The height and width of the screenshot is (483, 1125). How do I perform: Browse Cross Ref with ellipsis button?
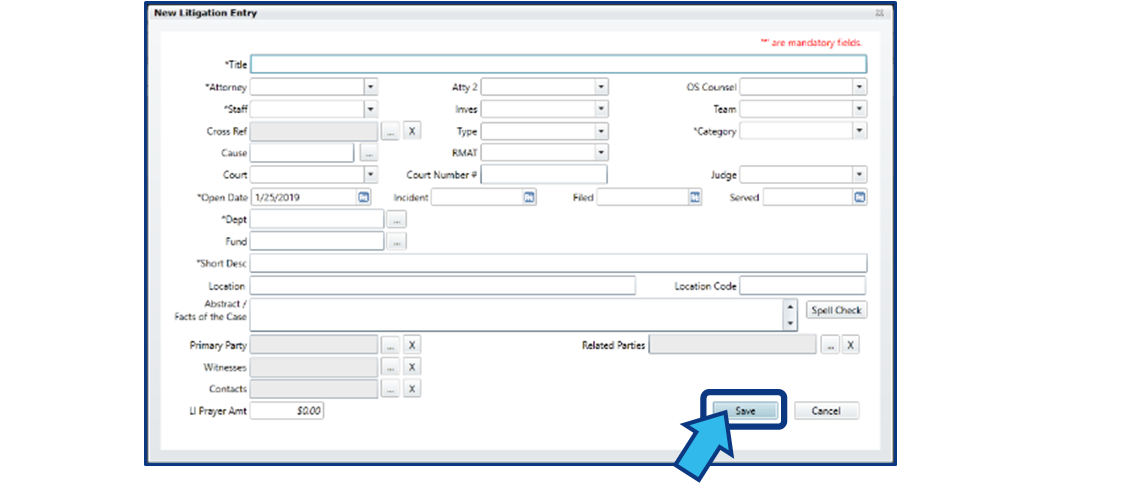[x=390, y=131]
